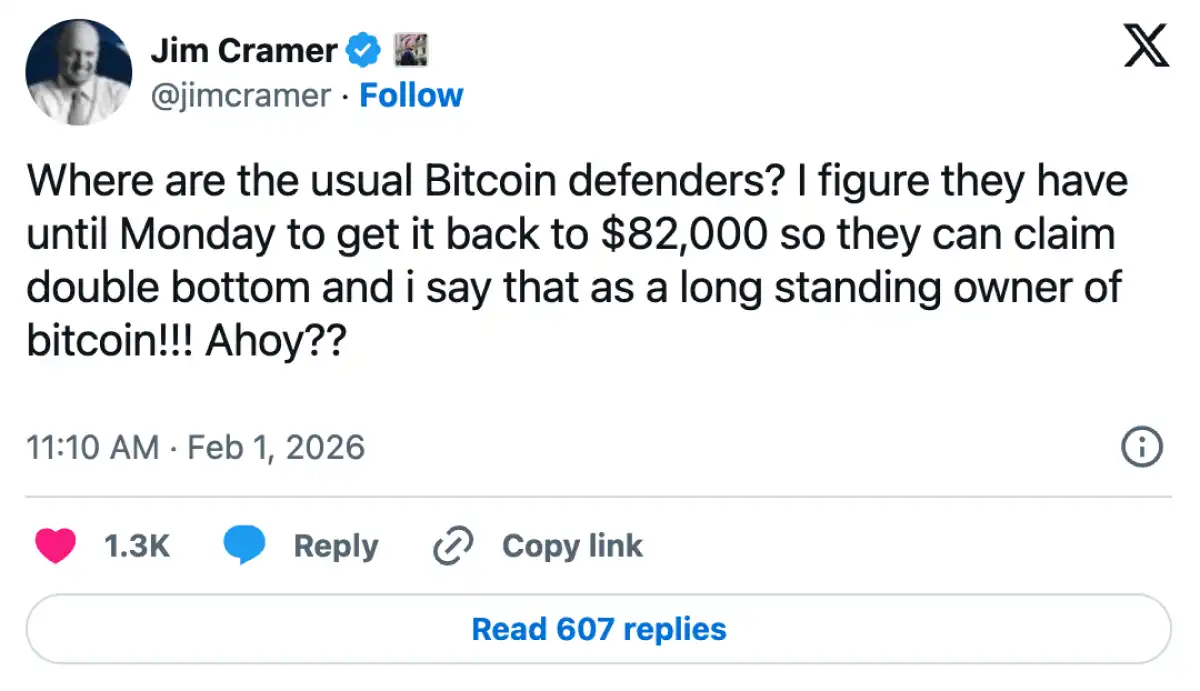Click the 11:10 AM time text
Viewport: 1200px width, 691px height.
pos(92,447)
